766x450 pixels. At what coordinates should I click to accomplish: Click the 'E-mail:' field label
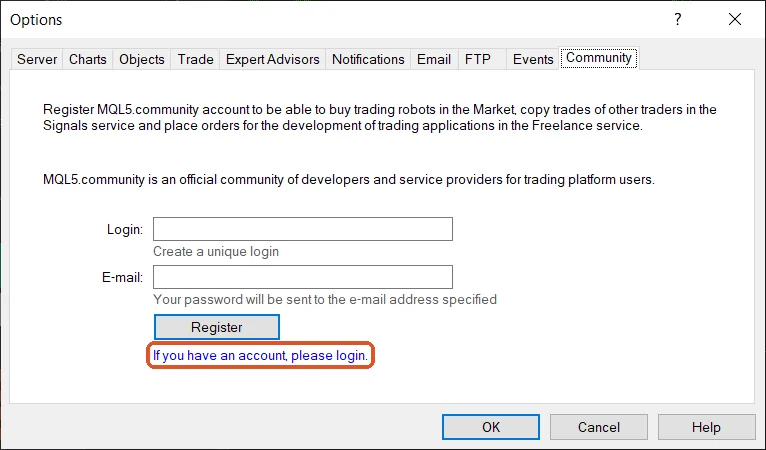tap(123, 278)
